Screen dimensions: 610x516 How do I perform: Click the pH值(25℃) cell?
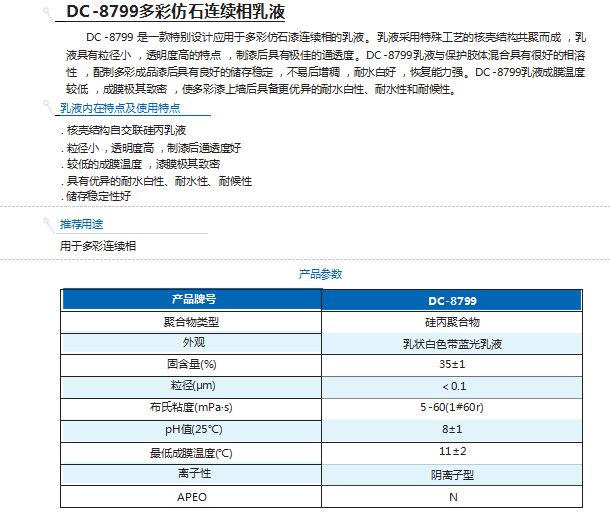[x=191, y=431]
